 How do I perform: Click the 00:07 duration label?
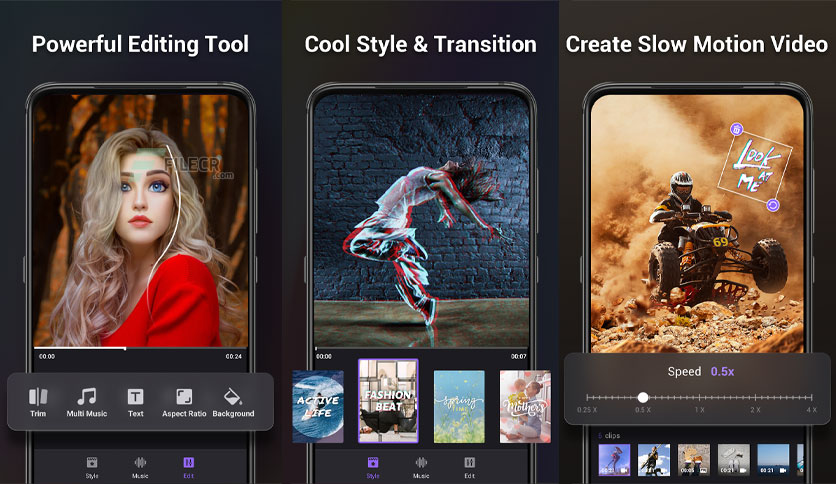point(519,356)
